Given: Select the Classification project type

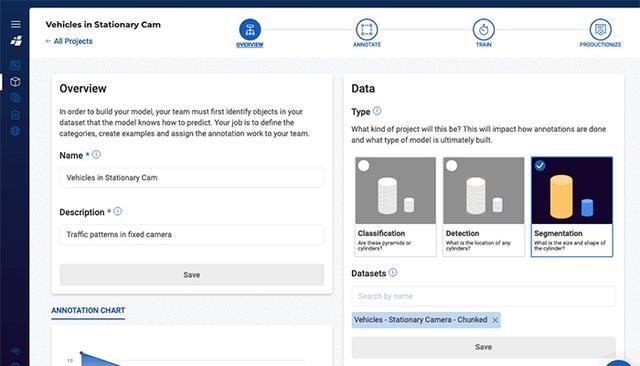Looking at the screenshot, I should click(x=395, y=206).
